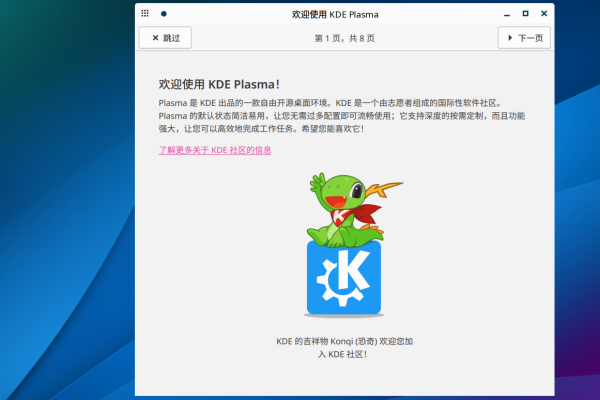Click the page indicator 第 1 页，共 8 页
This screenshot has height=400, width=600.
pos(343,38)
